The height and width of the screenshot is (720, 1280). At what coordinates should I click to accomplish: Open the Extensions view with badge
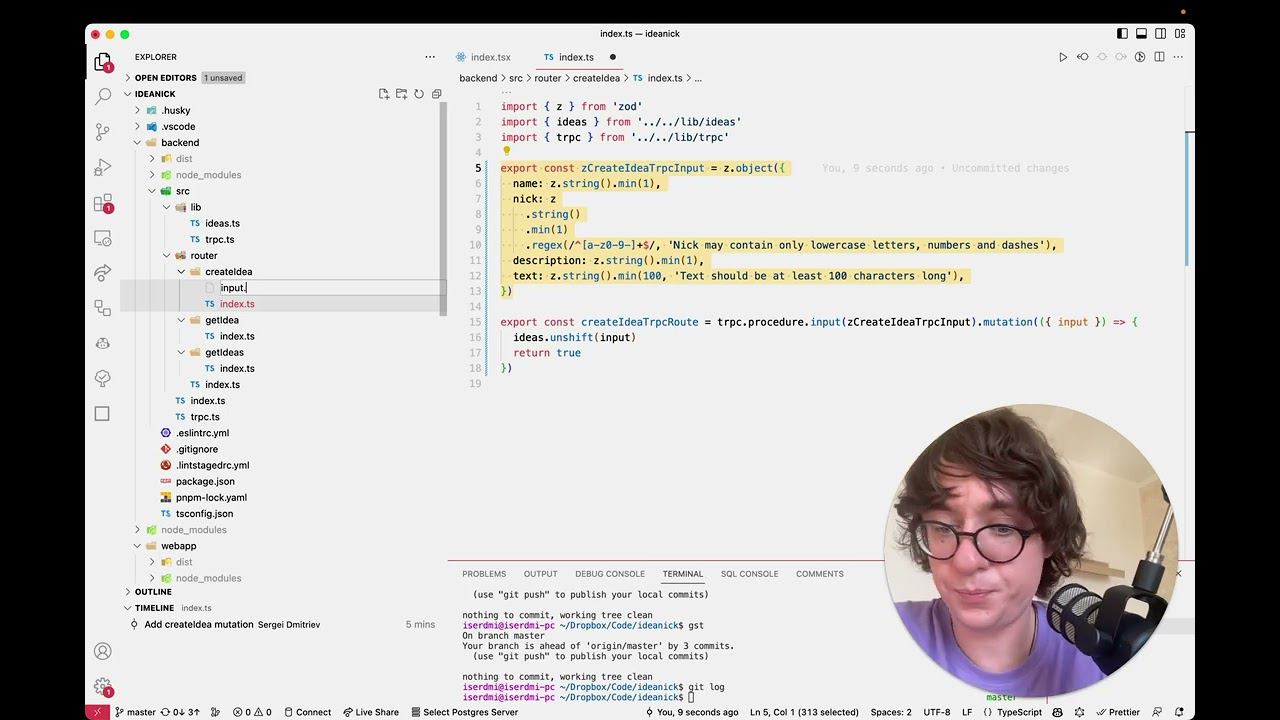point(103,203)
